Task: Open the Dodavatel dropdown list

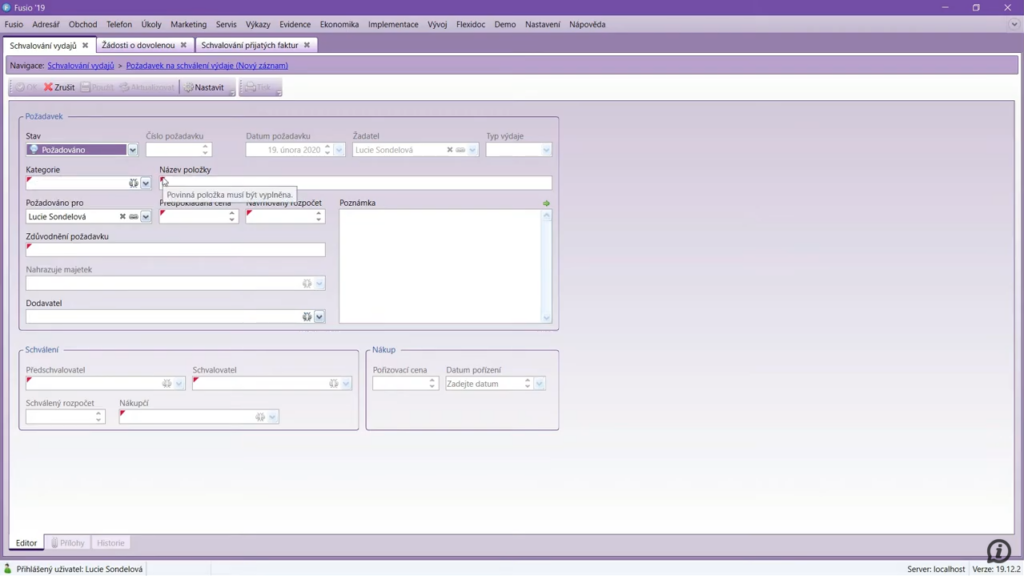Action: click(x=320, y=317)
